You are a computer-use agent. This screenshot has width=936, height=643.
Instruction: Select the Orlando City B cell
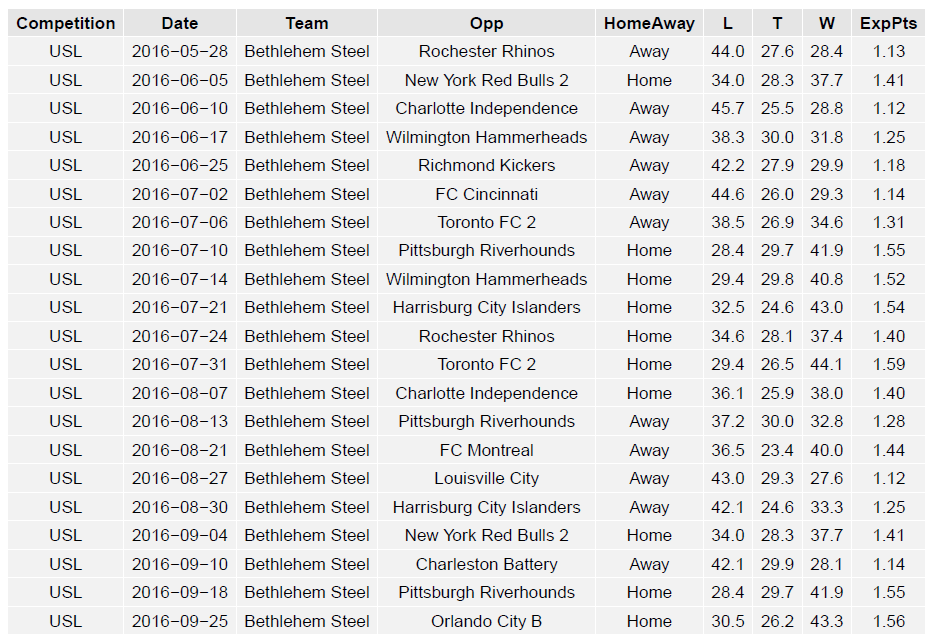[486, 621]
